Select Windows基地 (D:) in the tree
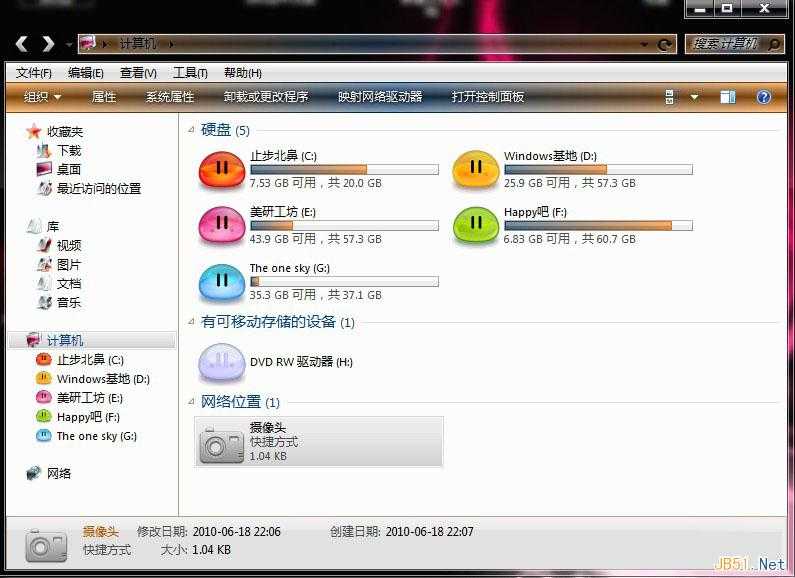795x578 pixels. (103, 379)
